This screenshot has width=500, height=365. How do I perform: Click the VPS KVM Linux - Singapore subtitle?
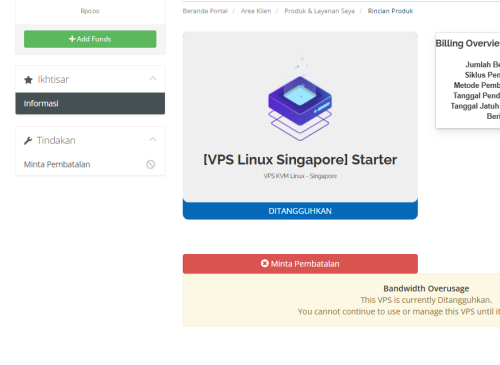pyautogui.click(x=300, y=176)
